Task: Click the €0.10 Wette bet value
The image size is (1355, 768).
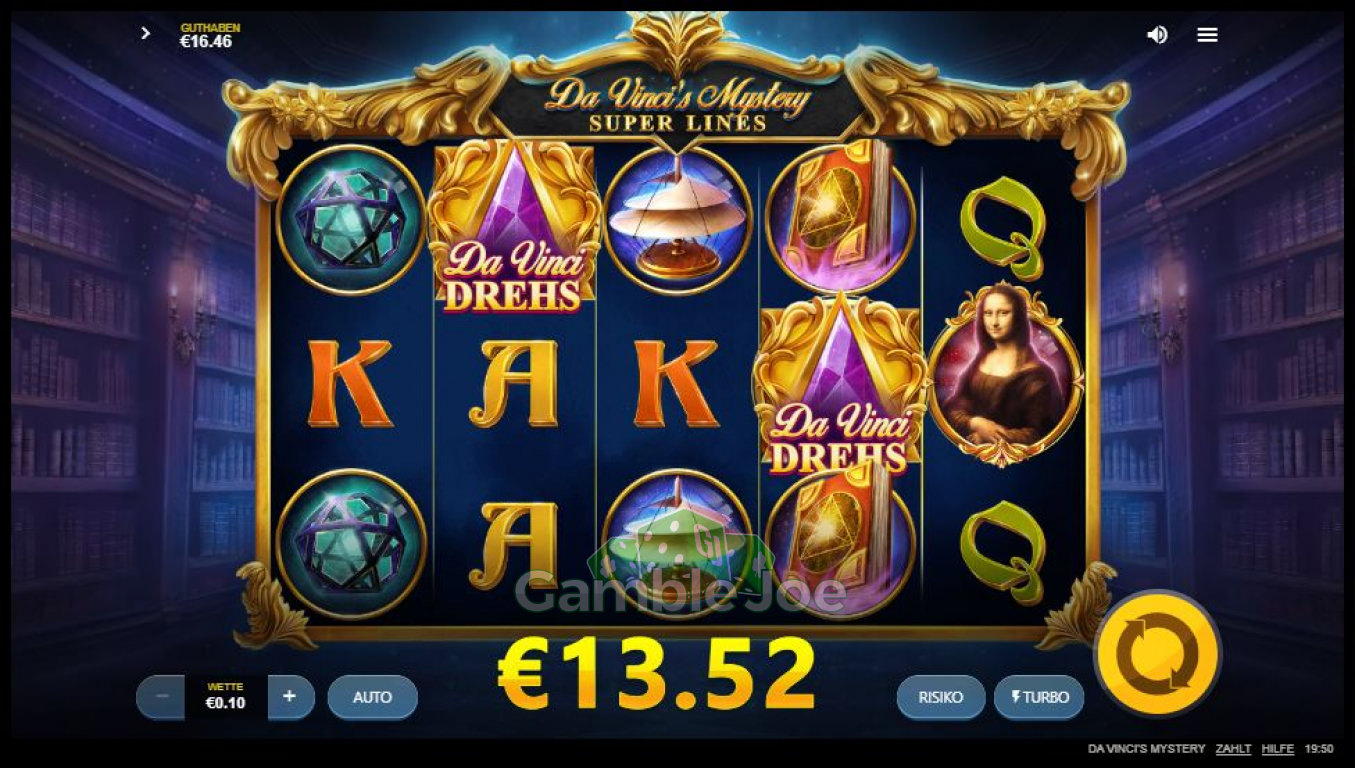Action: (225, 703)
